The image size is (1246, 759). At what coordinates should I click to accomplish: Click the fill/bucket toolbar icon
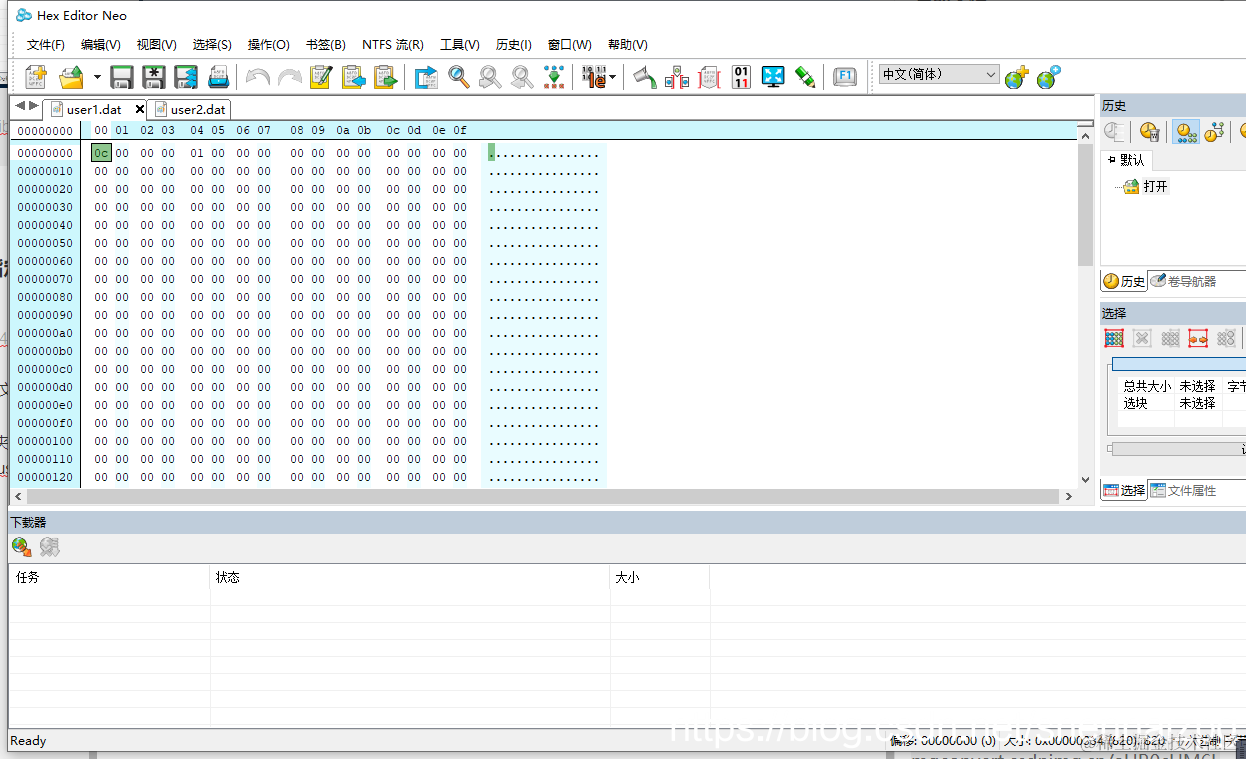(x=645, y=77)
